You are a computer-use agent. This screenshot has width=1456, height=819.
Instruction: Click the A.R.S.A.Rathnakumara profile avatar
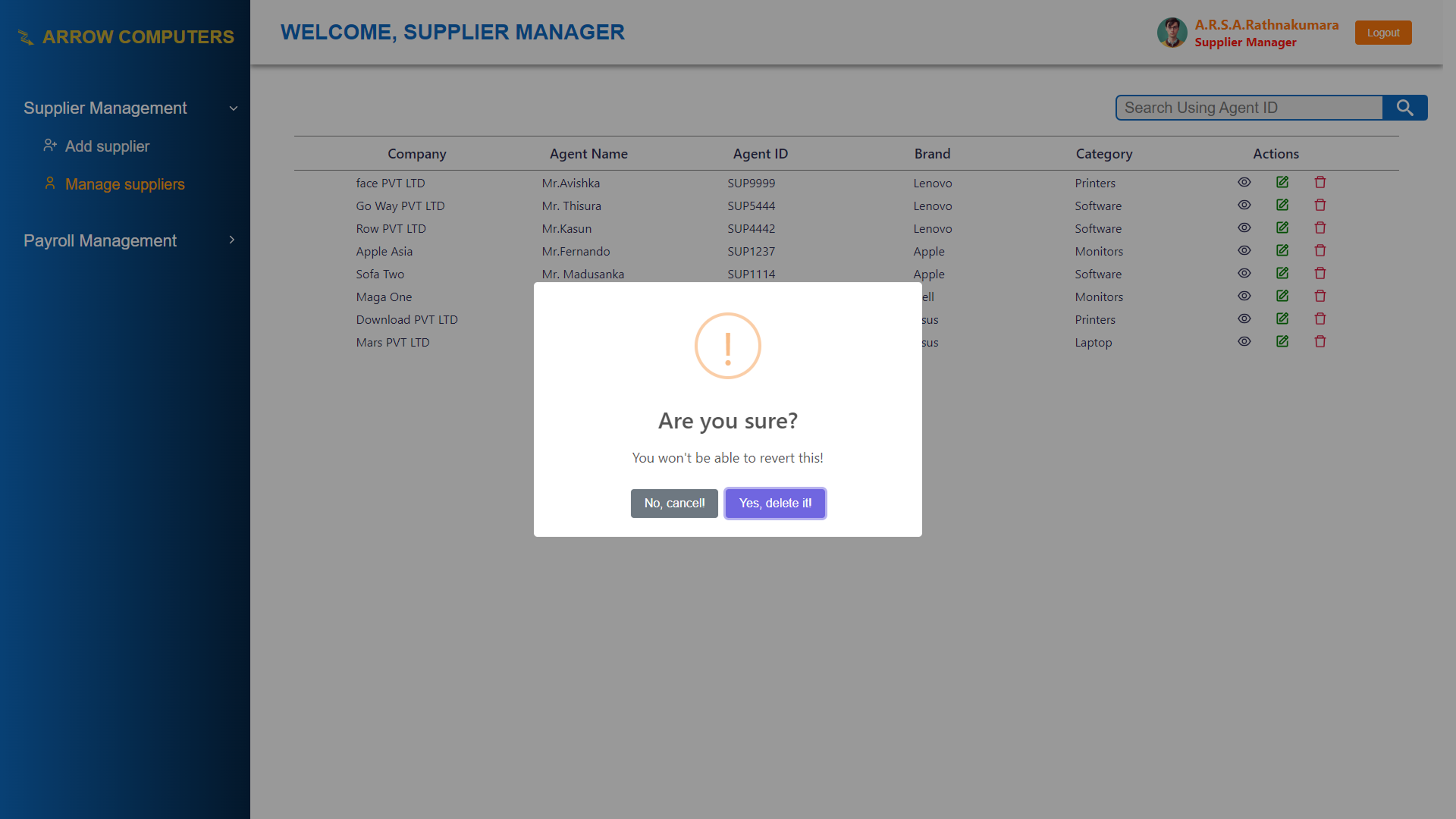(x=1172, y=33)
